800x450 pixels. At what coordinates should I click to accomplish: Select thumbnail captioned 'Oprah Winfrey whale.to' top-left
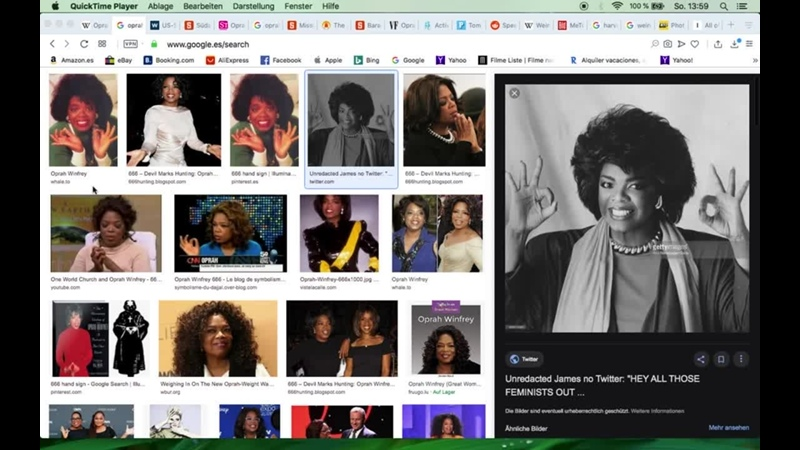tap(83, 120)
